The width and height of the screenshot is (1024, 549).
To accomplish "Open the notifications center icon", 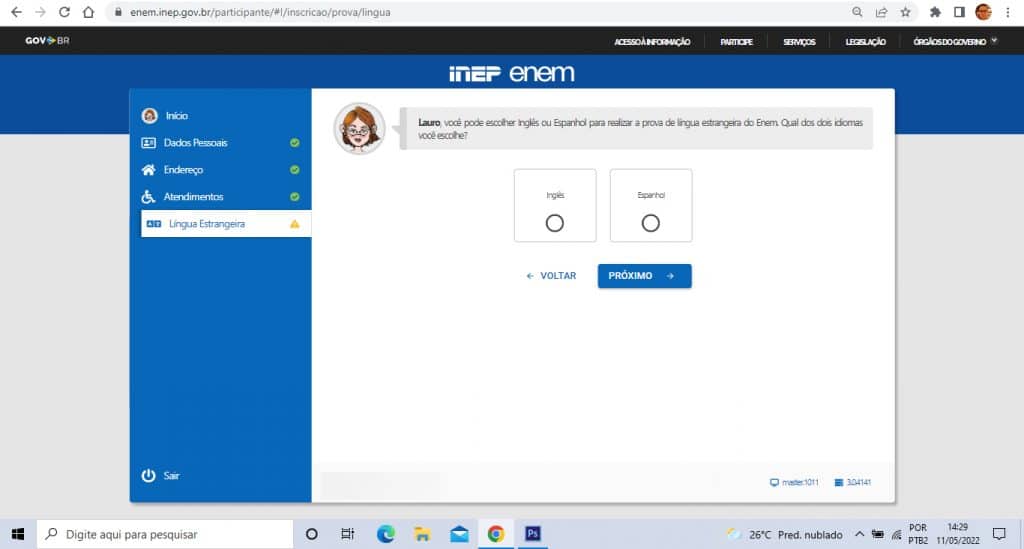I will [999, 534].
